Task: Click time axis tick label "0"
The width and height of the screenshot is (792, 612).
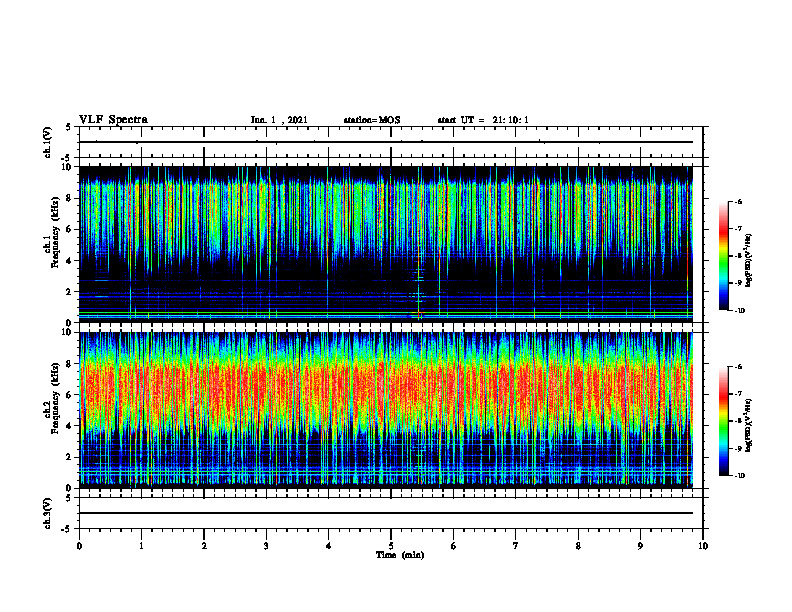Action: coord(79,546)
